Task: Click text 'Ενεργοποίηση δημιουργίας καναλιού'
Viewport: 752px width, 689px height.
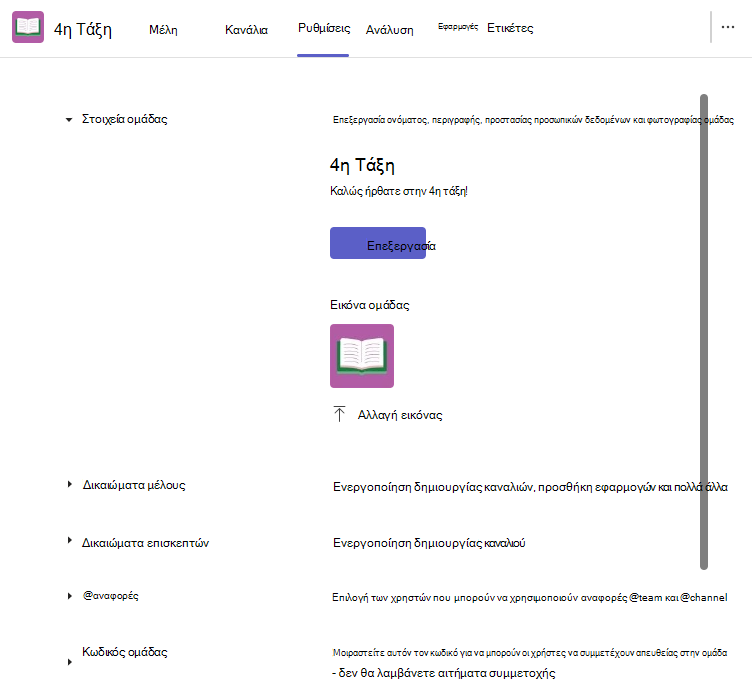Action: pos(429,543)
